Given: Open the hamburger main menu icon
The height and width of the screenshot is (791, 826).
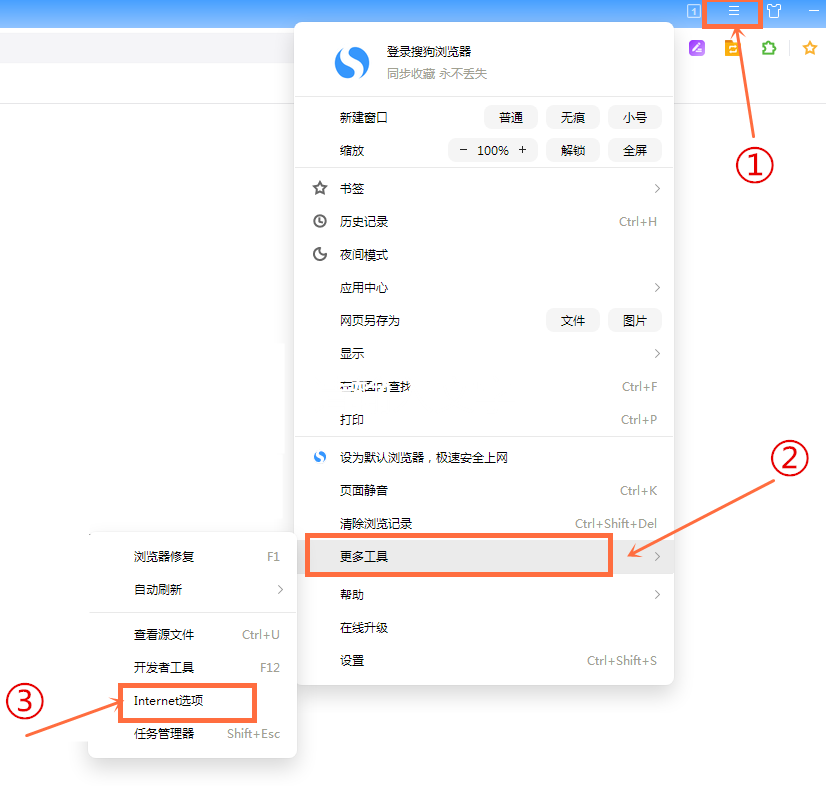Looking at the screenshot, I should pyautogui.click(x=733, y=13).
